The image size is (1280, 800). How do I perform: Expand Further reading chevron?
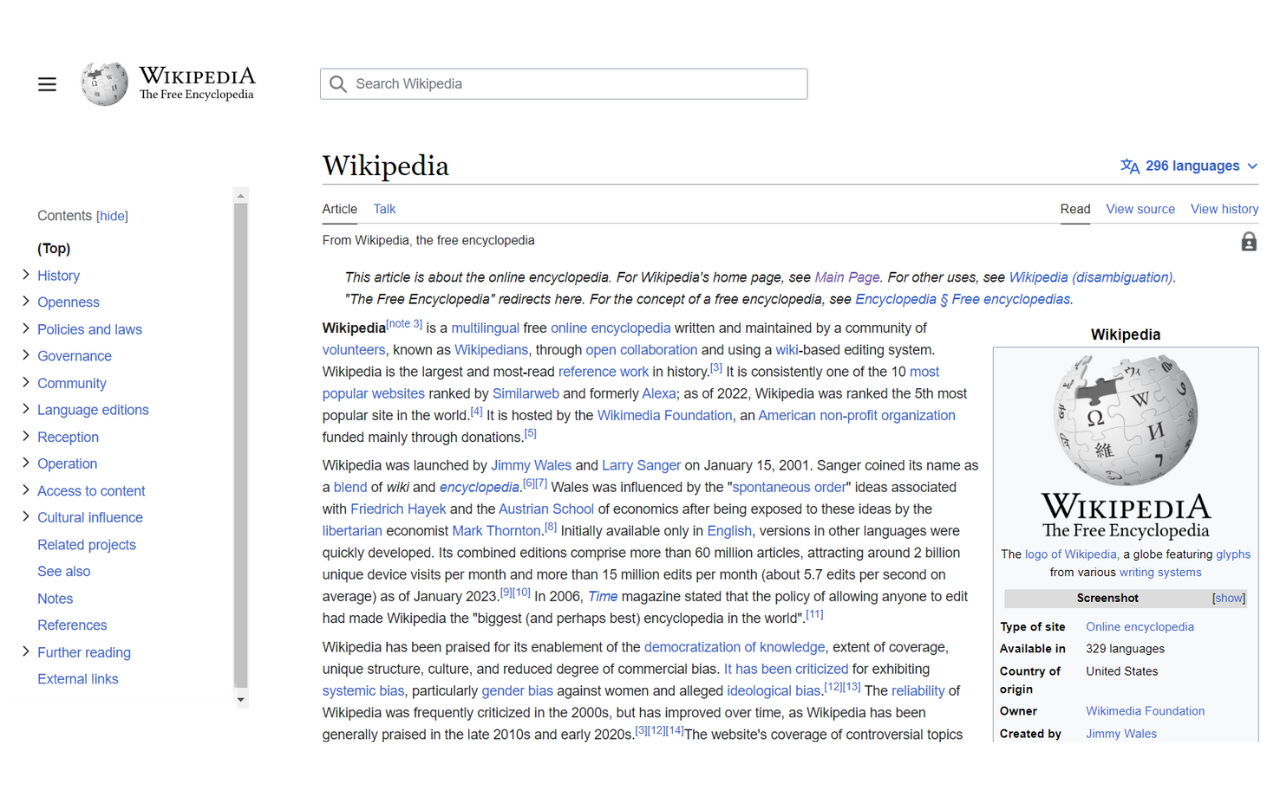click(x=26, y=651)
